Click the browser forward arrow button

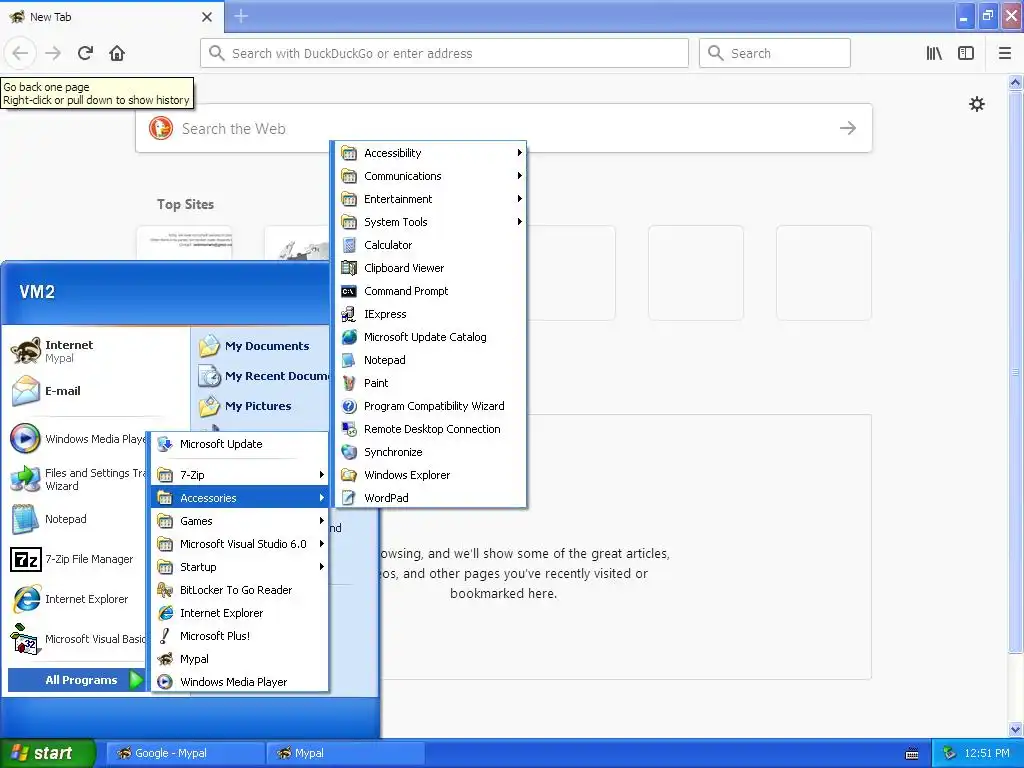(x=53, y=53)
